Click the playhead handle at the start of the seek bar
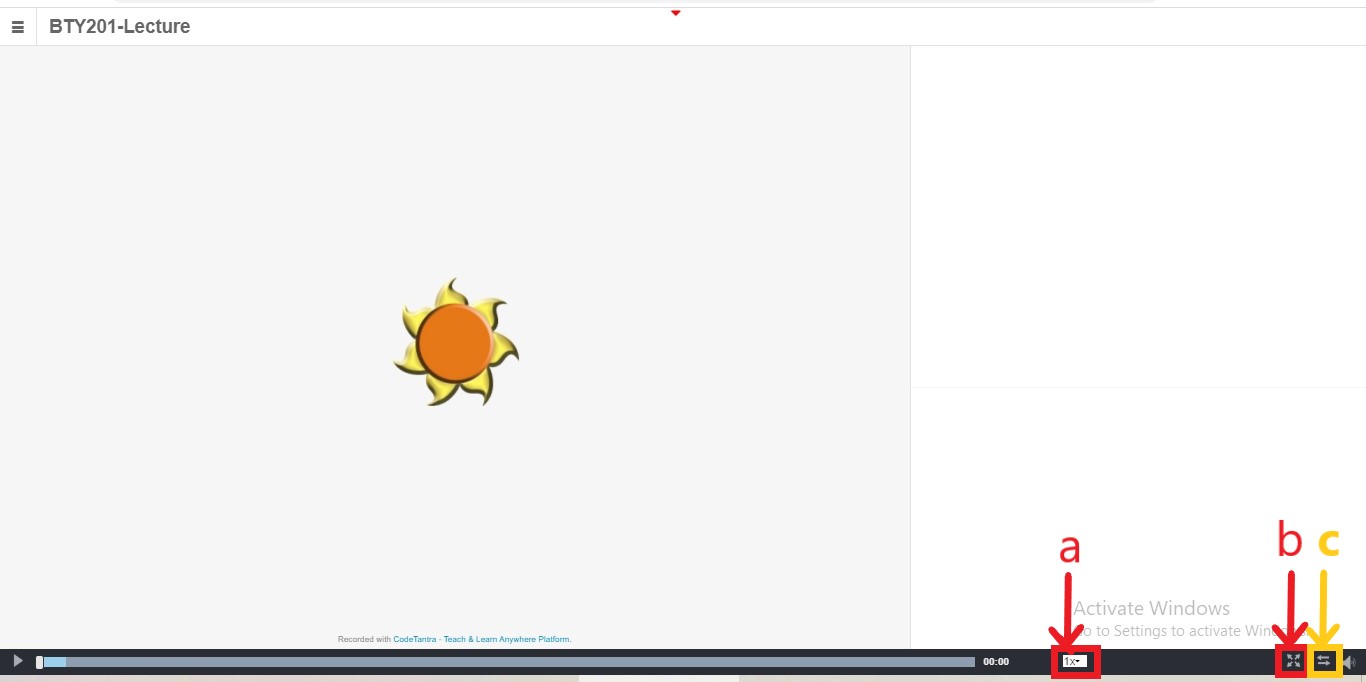Image resolution: width=1366 pixels, height=682 pixels. point(39,662)
